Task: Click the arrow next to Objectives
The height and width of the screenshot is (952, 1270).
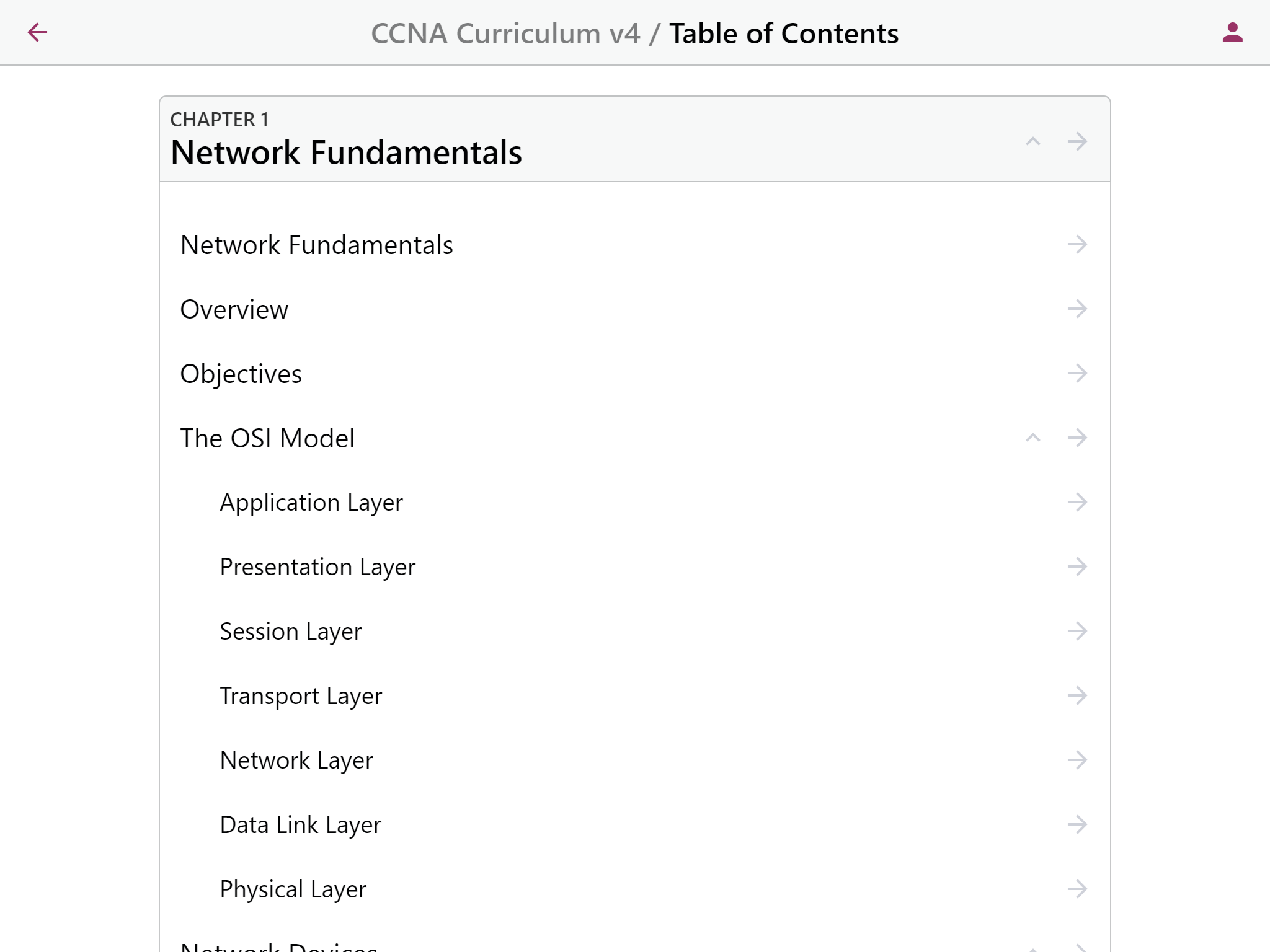Action: tap(1077, 373)
